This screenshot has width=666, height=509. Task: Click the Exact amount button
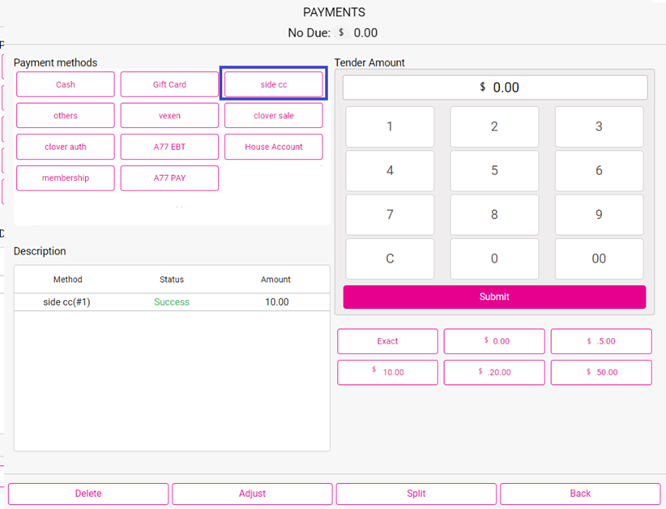tap(387, 341)
